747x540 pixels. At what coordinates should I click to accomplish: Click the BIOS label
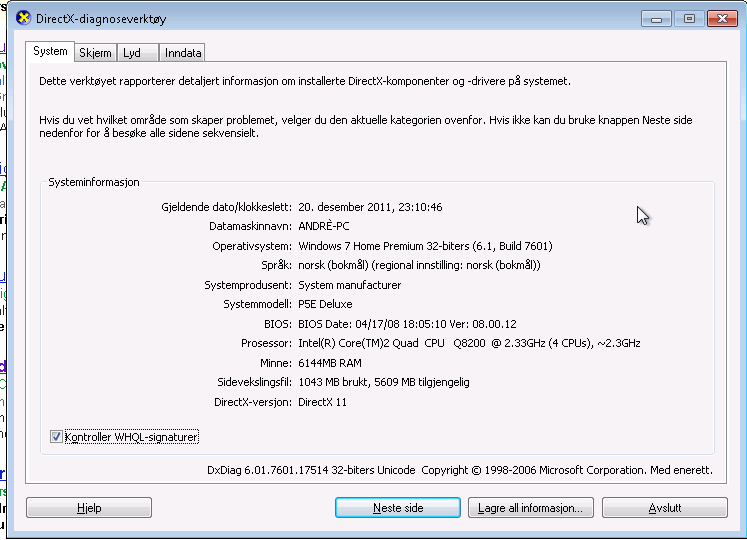[x=278, y=325]
